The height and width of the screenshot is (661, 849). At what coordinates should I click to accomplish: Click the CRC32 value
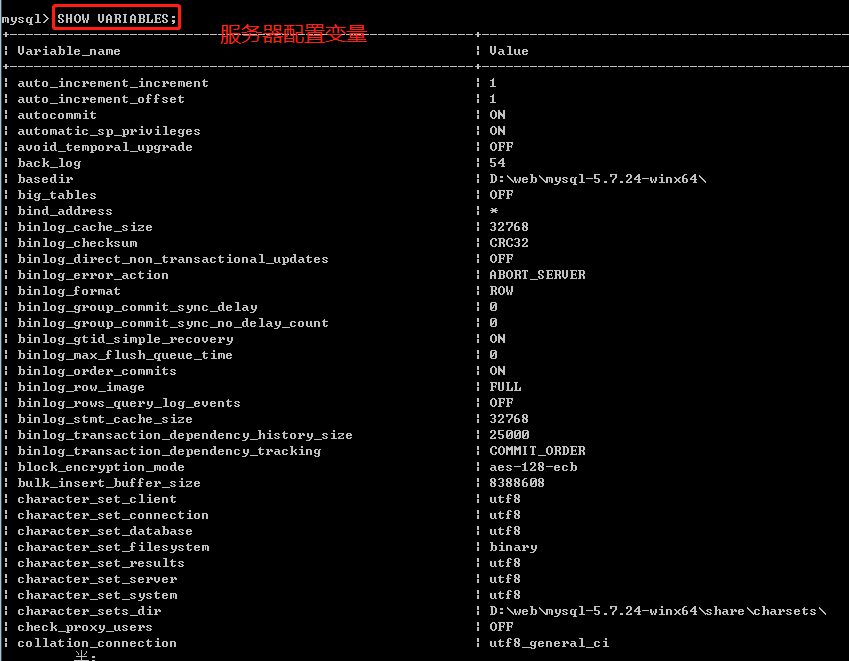coord(509,243)
